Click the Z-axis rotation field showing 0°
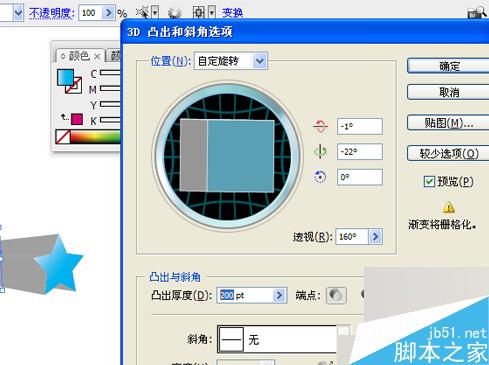 click(360, 177)
